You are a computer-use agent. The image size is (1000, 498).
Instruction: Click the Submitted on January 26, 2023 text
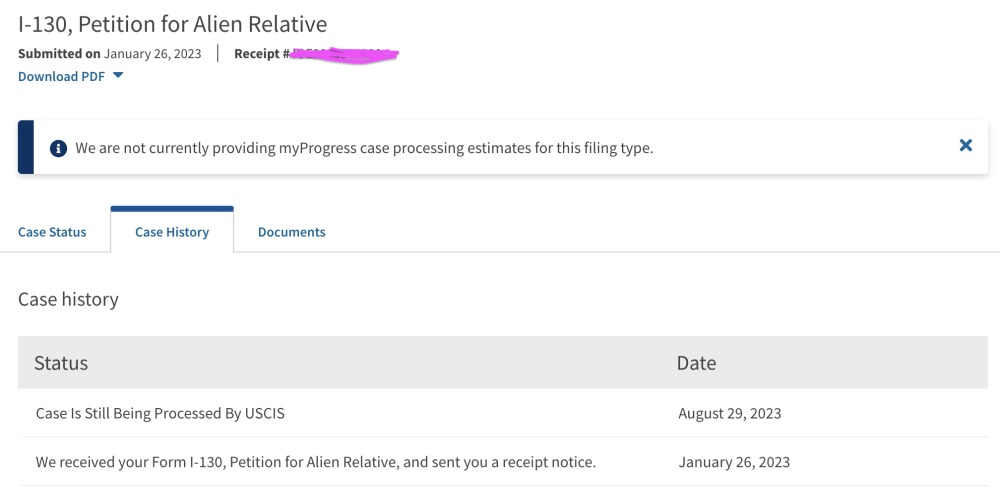[x=110, y=54]
